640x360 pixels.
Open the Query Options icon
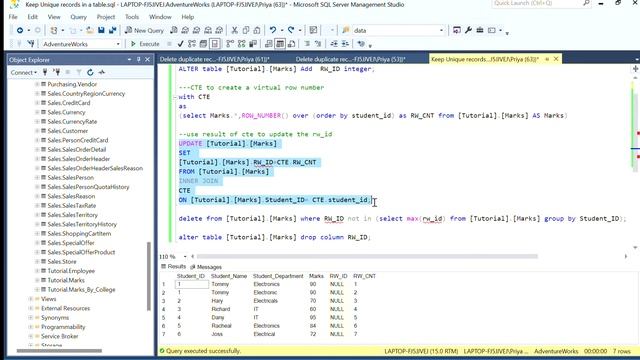pos(203,44)
